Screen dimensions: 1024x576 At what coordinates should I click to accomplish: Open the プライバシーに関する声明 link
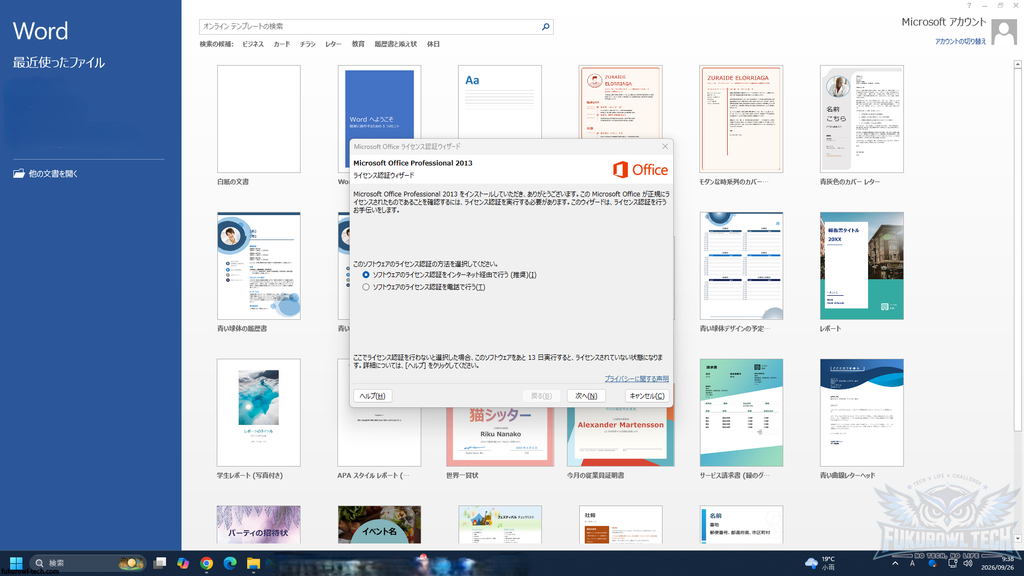pos(636,379)
